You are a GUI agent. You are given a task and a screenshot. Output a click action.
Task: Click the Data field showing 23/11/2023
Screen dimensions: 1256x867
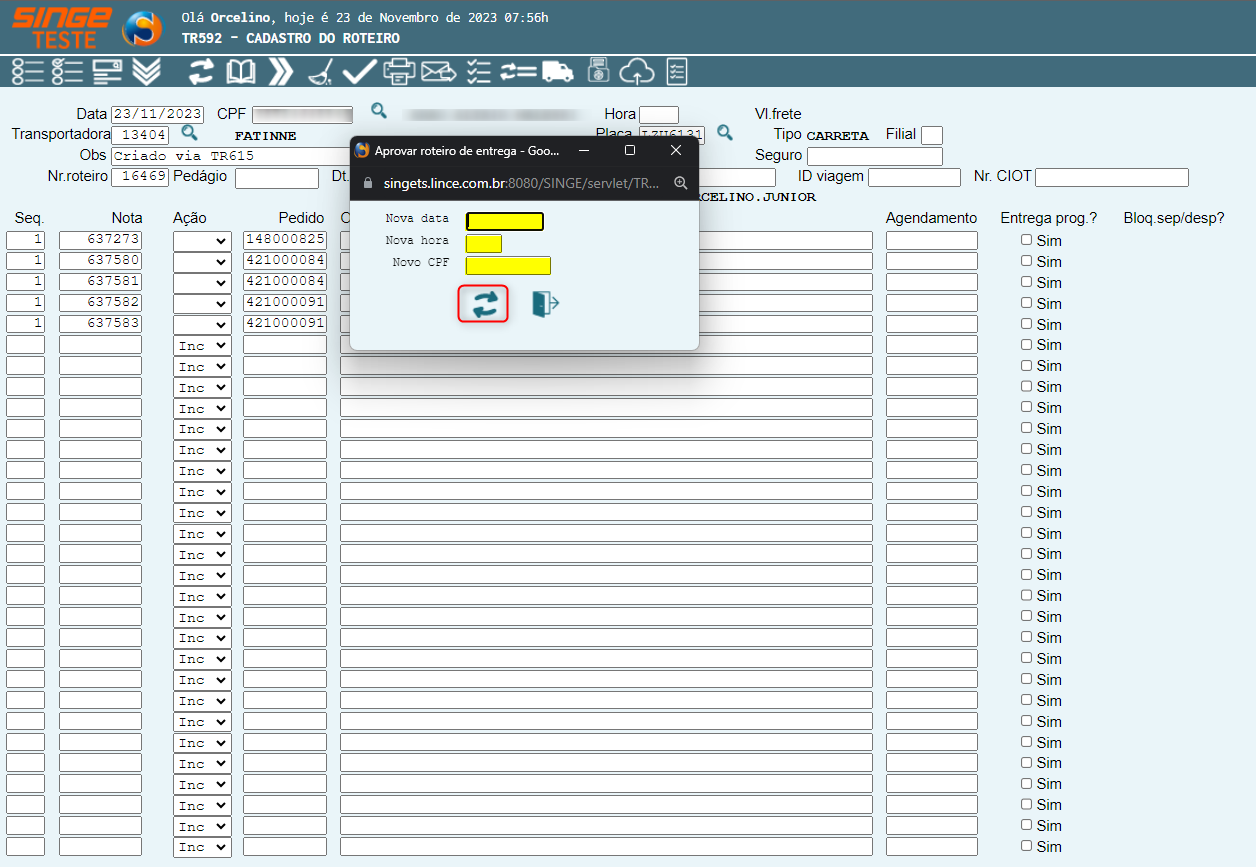[x=157, y=114]
